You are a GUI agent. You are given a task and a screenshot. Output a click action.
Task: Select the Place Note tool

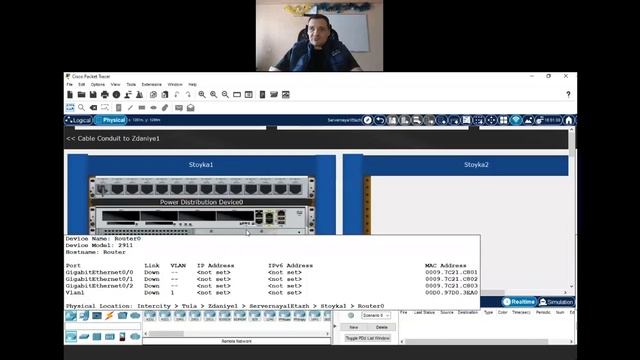tap(118, 108)
